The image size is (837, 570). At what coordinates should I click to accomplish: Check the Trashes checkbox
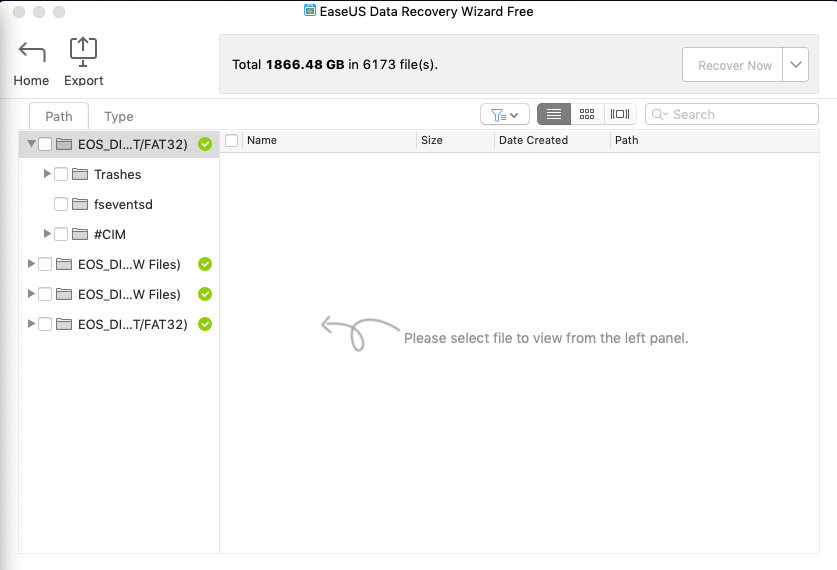(61, 174)
